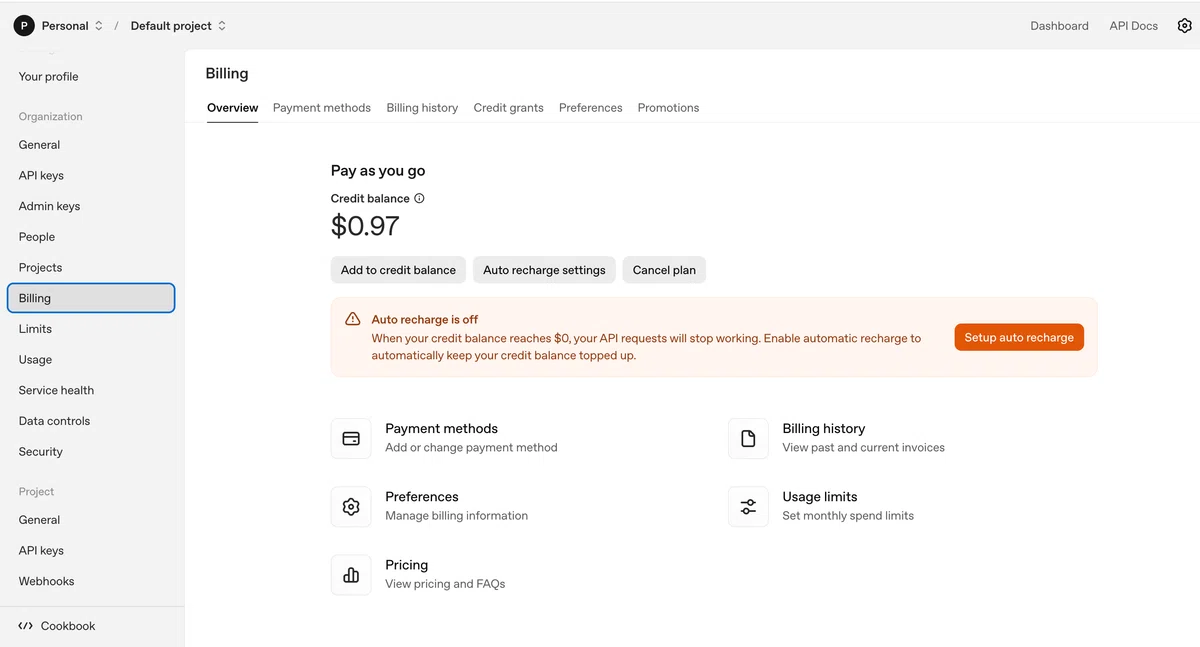
Task: Click the Pricing bar chart icon
Action: point(351,575)
